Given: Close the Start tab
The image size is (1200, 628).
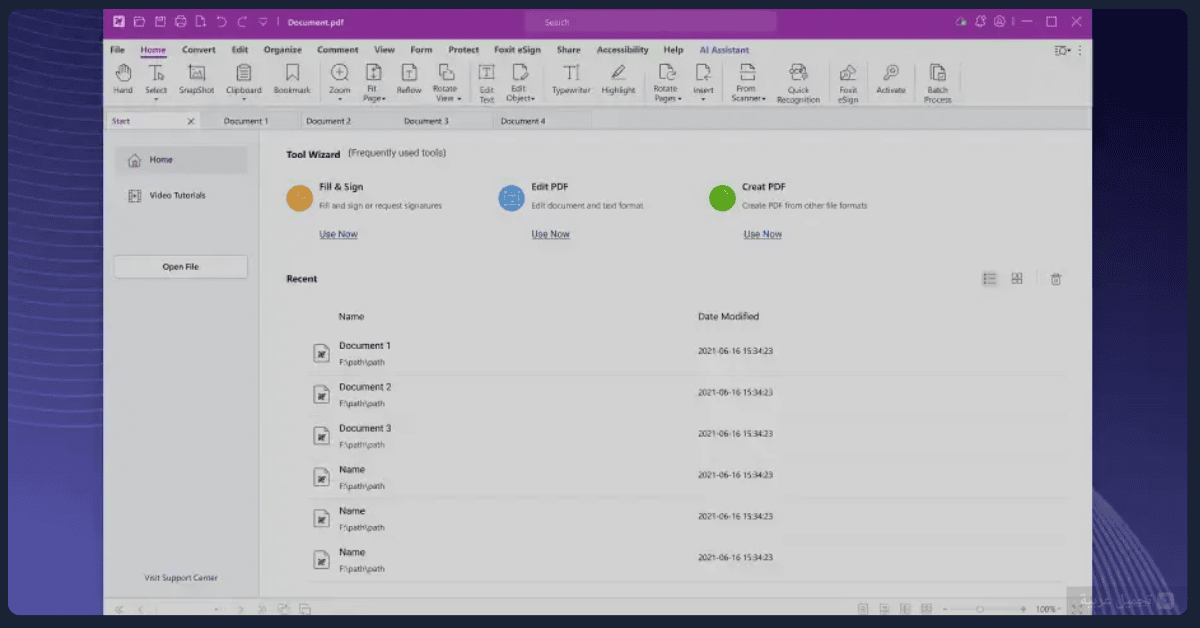Looking at the screenshot, I should click(x=191, y=121).
